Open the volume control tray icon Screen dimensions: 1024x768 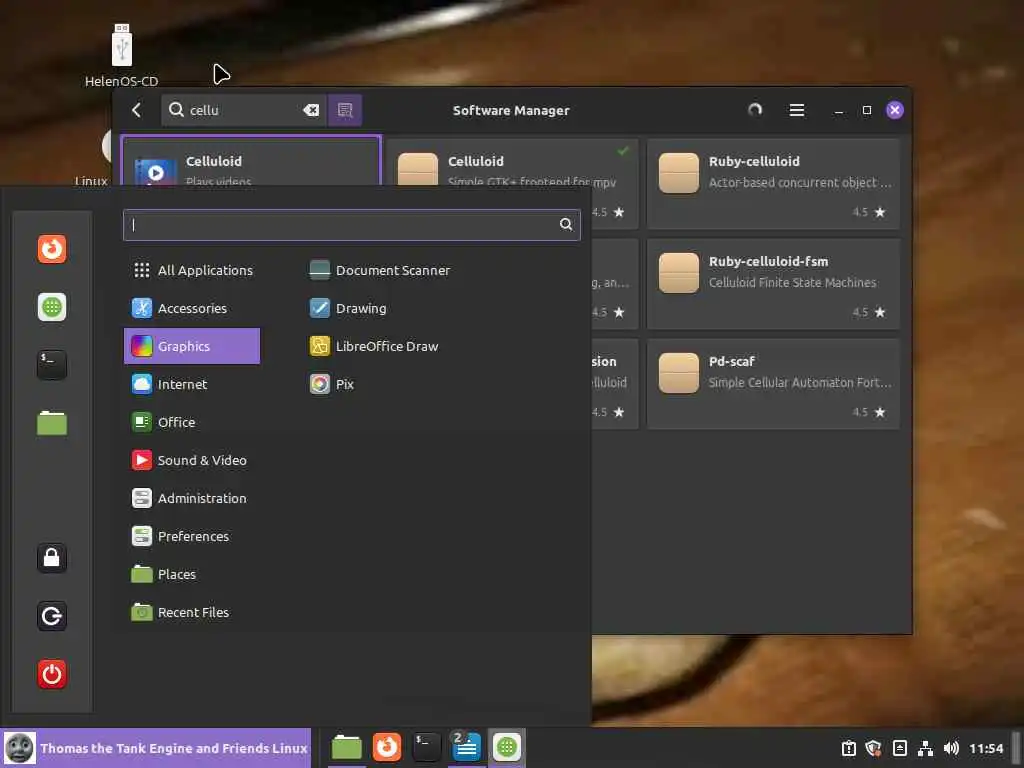coord(951,748)
